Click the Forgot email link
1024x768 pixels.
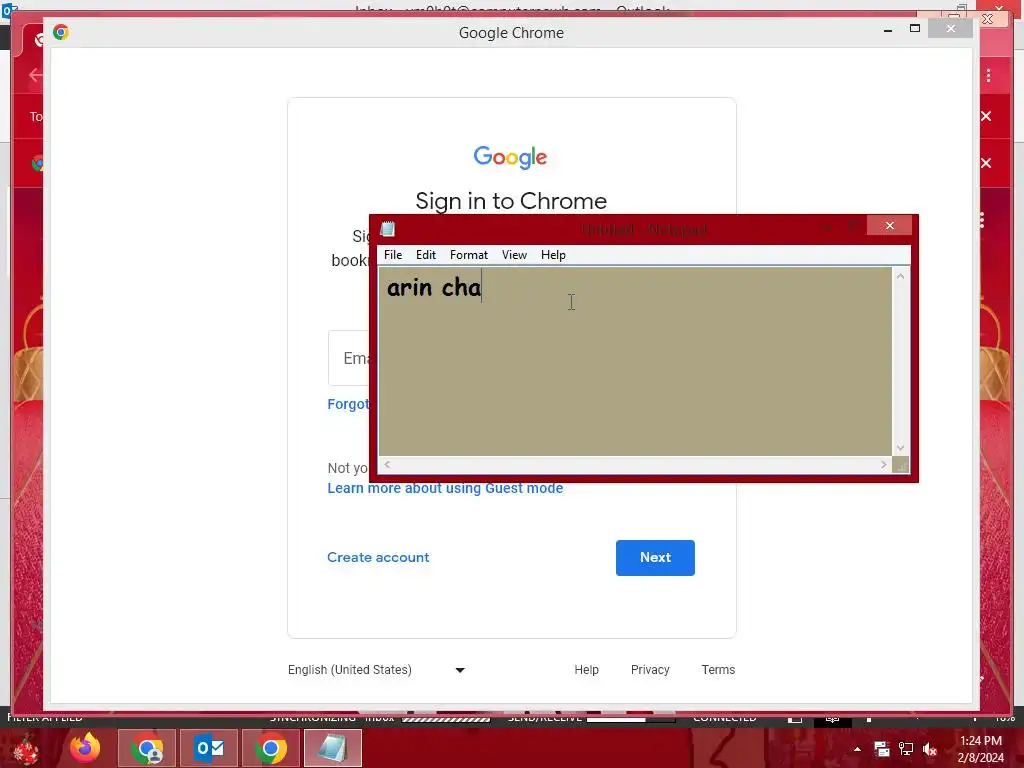point(348,404)
